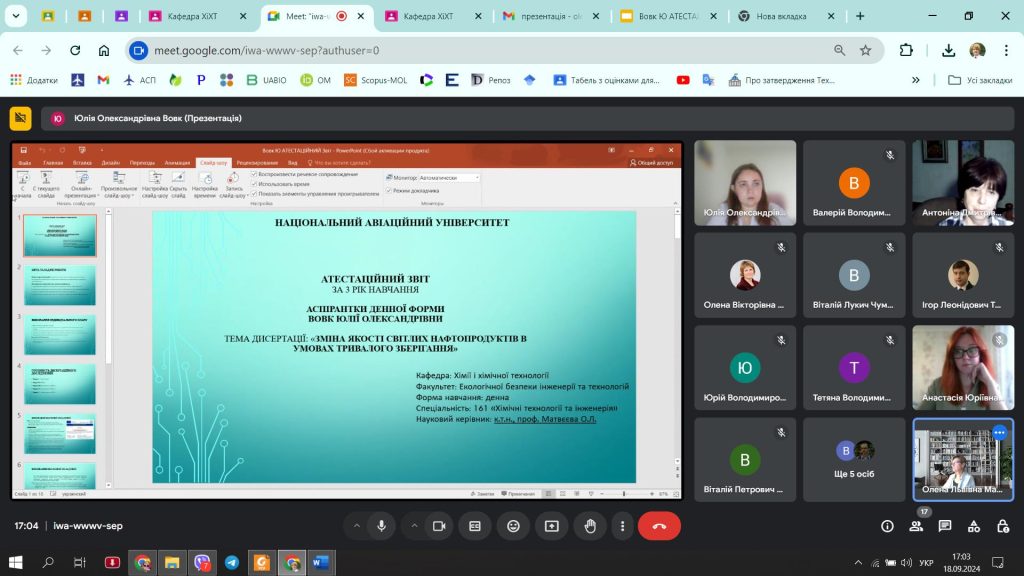Leave the call with the red button
1024x576 pixels.
pos(659,526)
